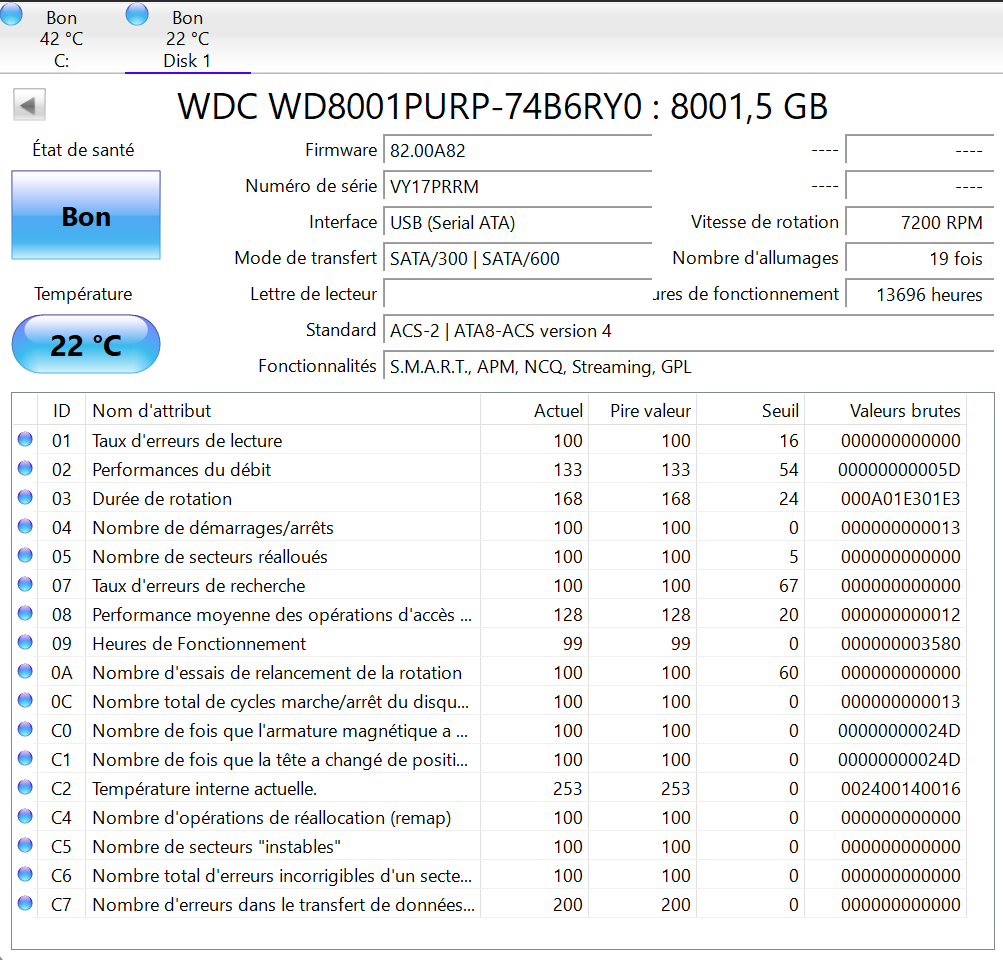Select the Nombre de démarrages/arrêts row
Screen dimensions: 1003x960
point(489,527)
